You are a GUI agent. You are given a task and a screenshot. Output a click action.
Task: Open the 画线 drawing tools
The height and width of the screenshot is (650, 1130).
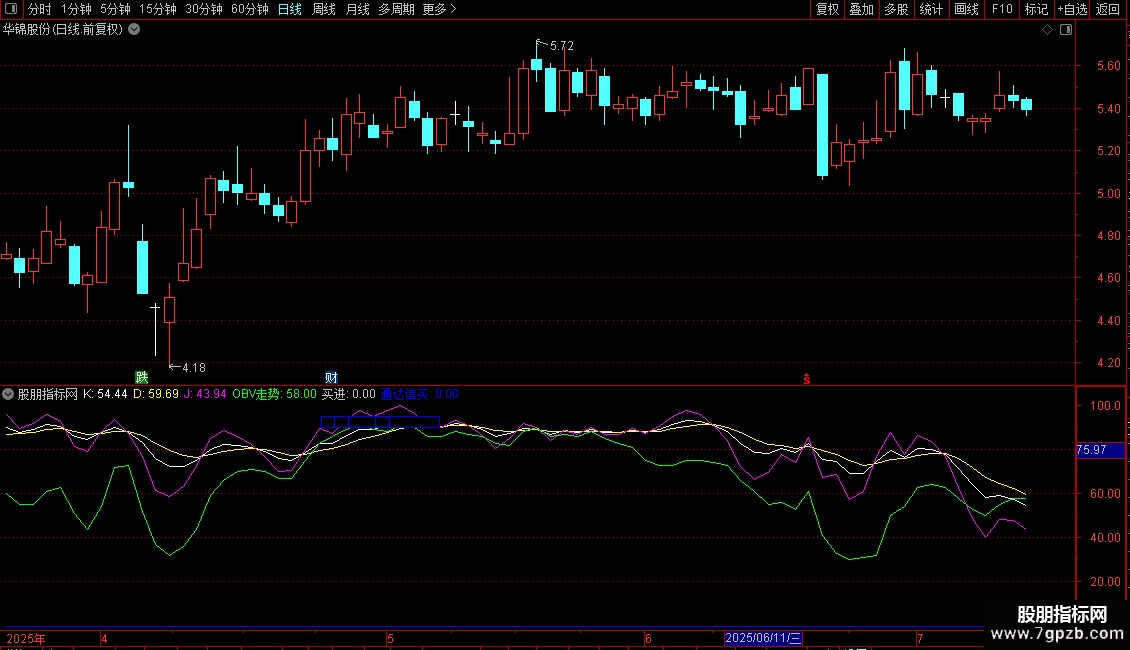[x=966, y=9]
